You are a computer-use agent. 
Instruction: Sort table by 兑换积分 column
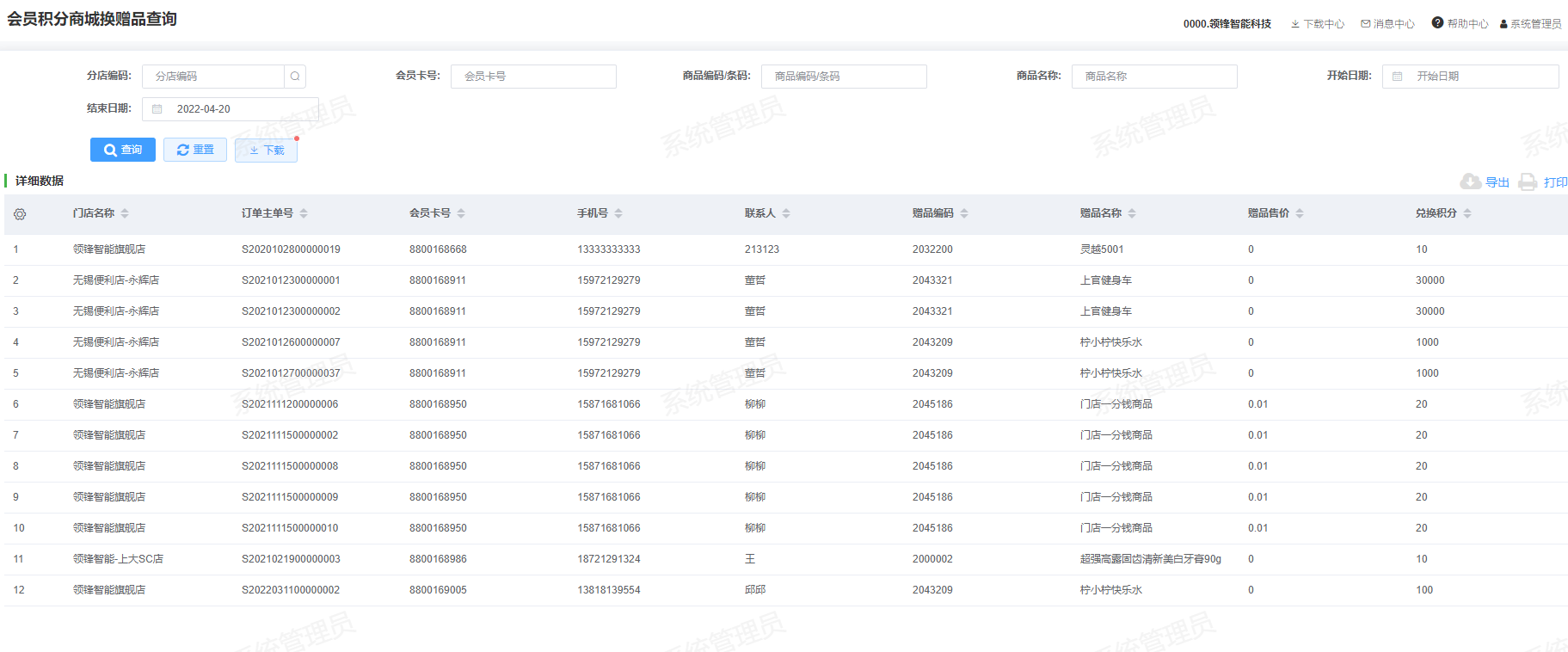tap(1467, 213)
